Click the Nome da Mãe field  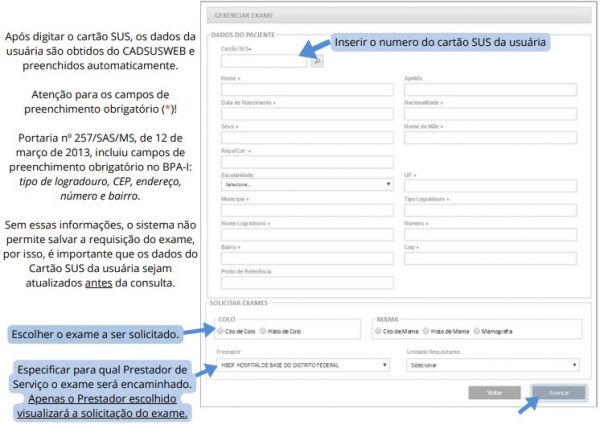point(492,137)
